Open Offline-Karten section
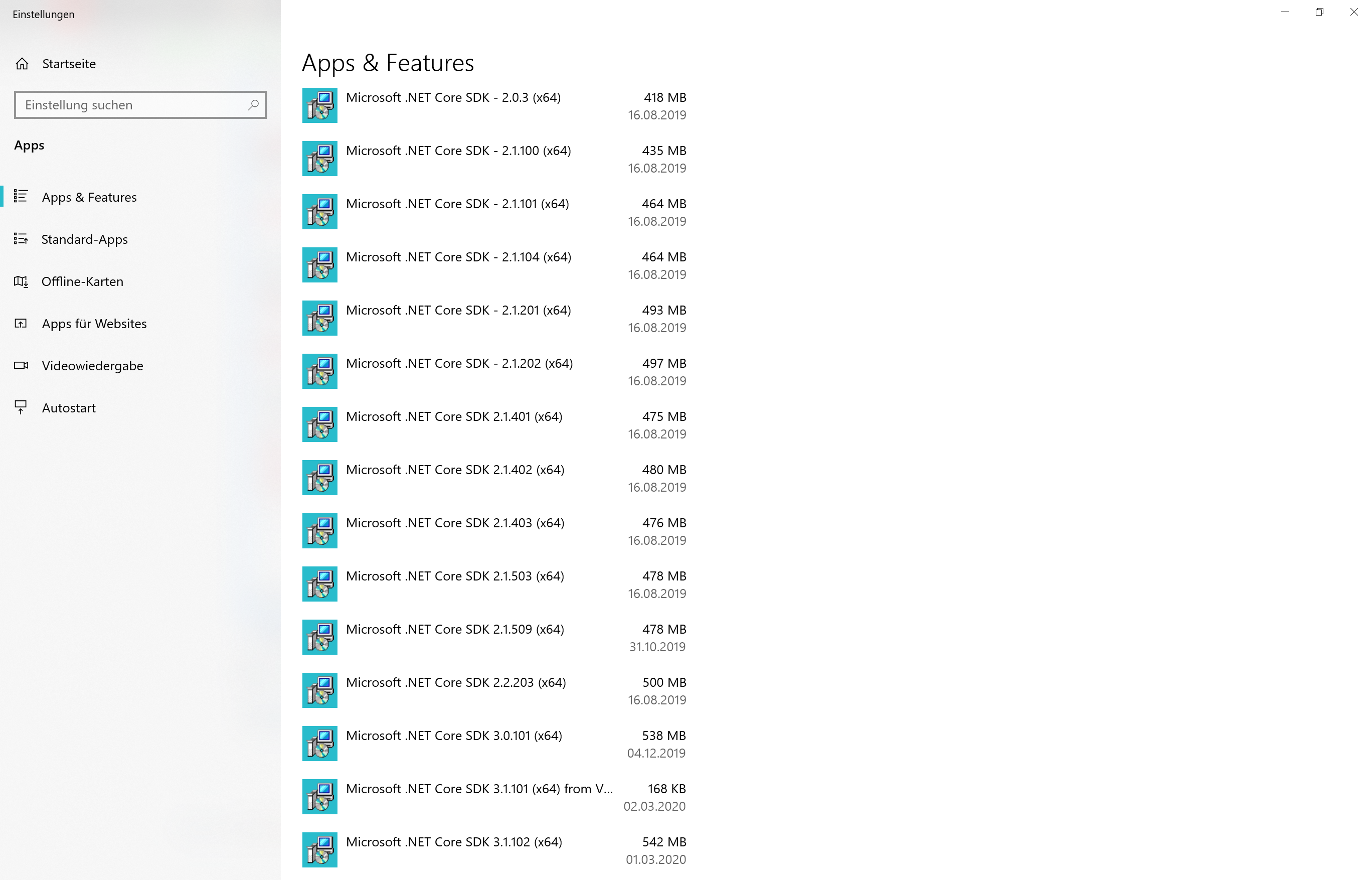 [82, 281]
